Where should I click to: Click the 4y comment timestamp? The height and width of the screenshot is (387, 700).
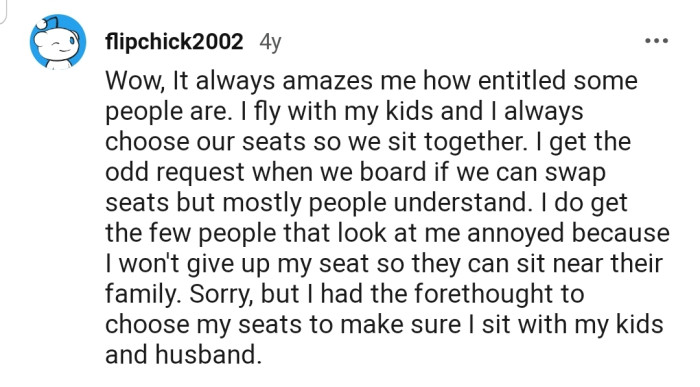tap(271, 43)
